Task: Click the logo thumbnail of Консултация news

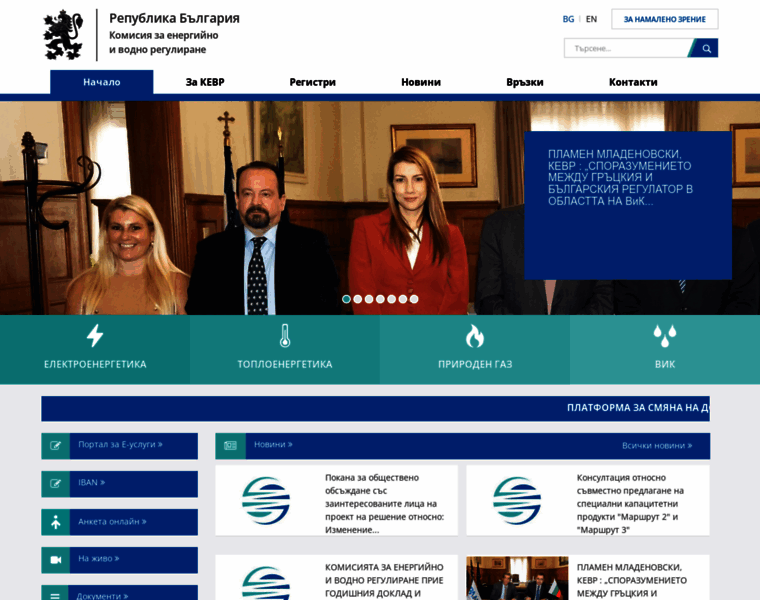Action: [517, 501]
